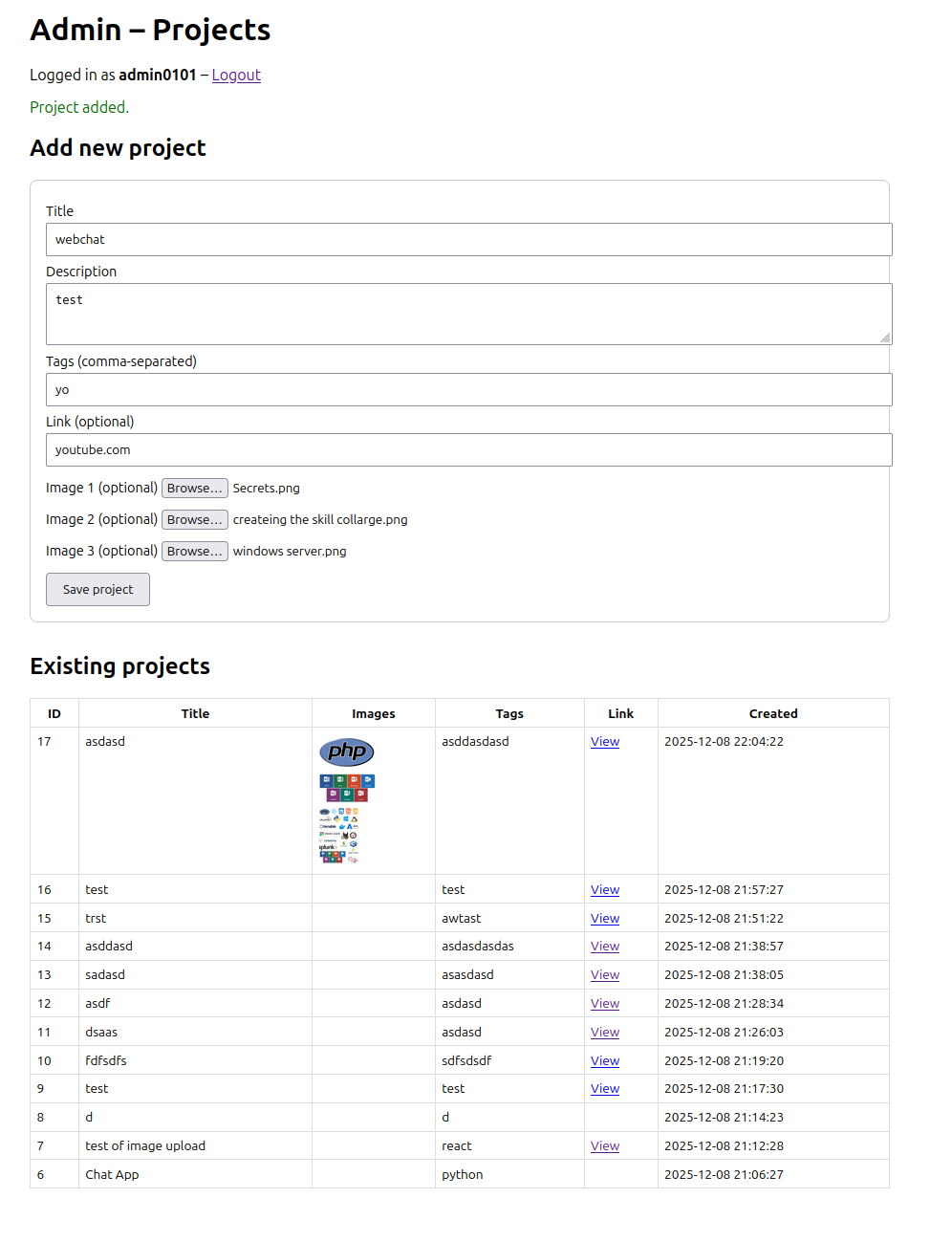This screenshot has height=1242, width=952.
Task: Click the PHP logo thumbnail in project 17
Action: coord(346,752)
